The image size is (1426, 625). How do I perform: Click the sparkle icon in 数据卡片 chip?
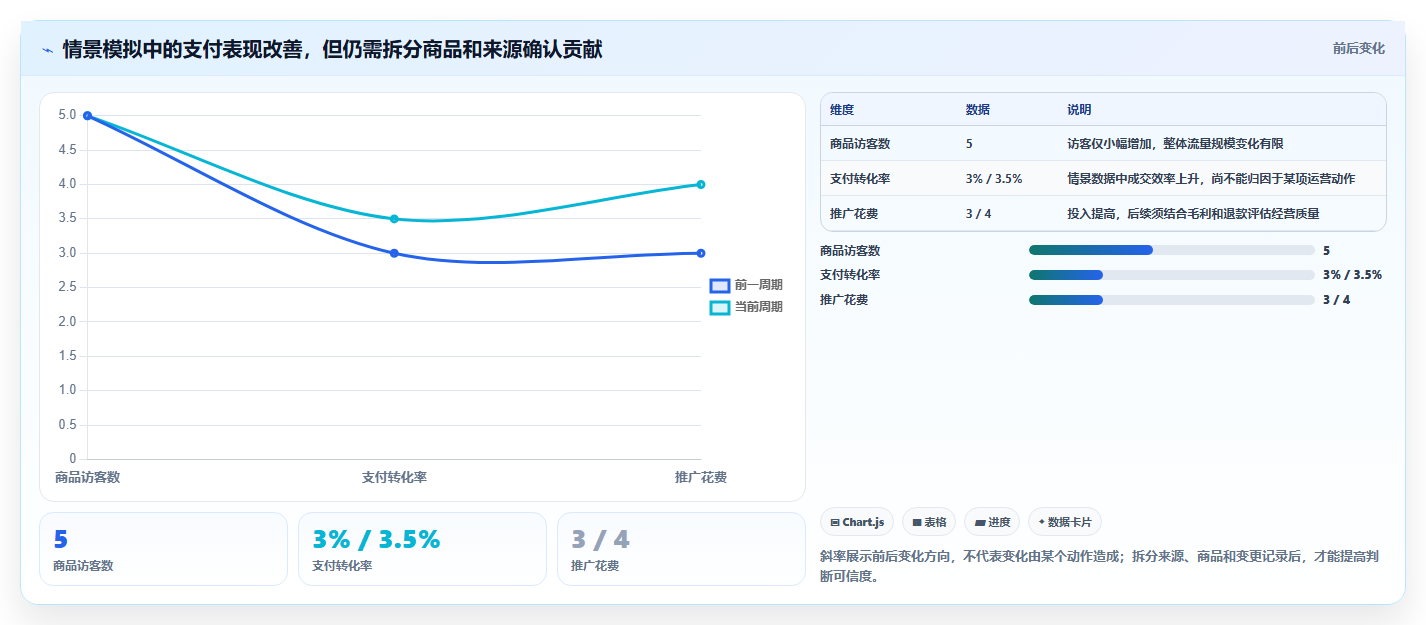1042,522
